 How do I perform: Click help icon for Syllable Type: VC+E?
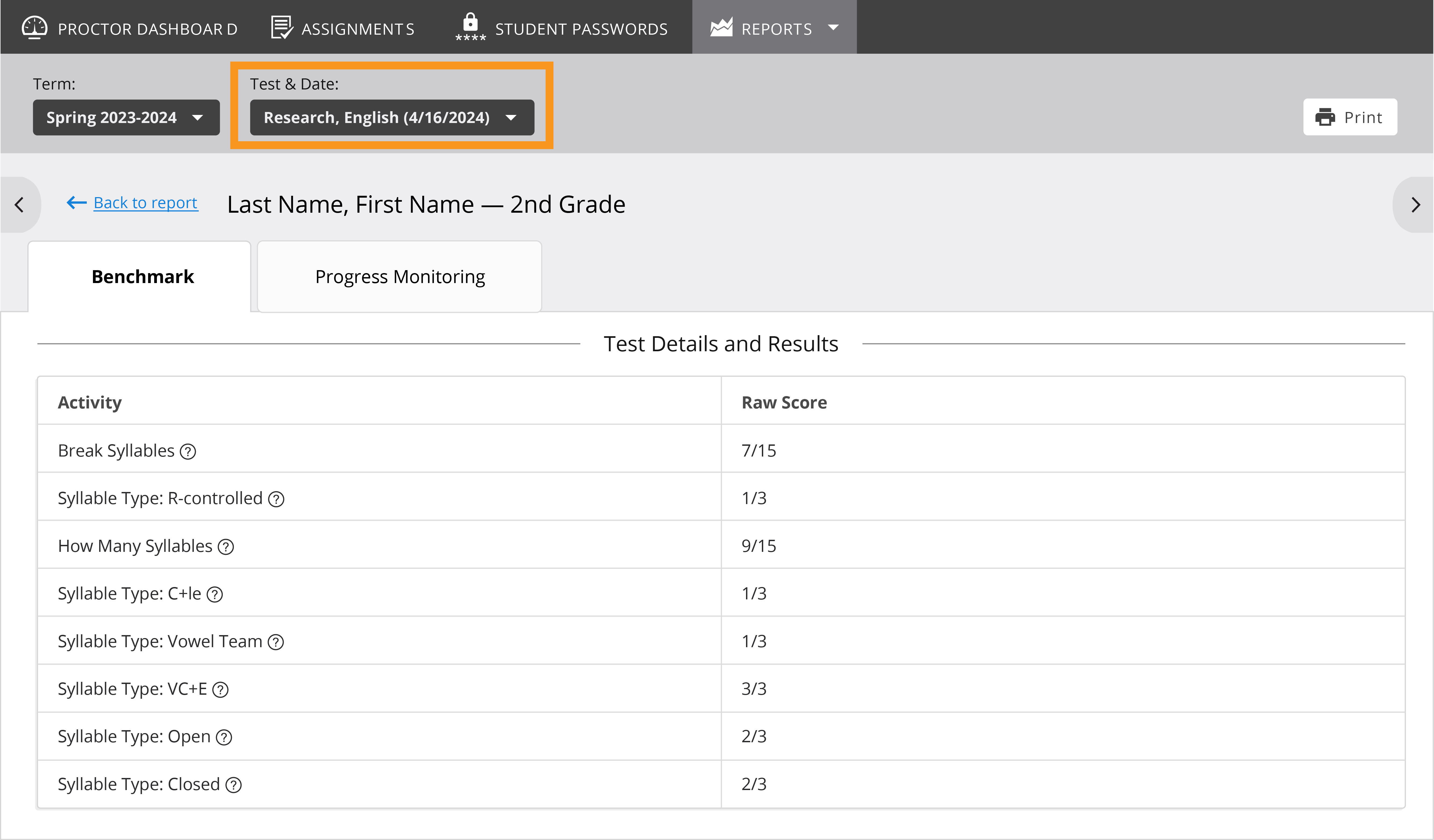pos(220,690)
